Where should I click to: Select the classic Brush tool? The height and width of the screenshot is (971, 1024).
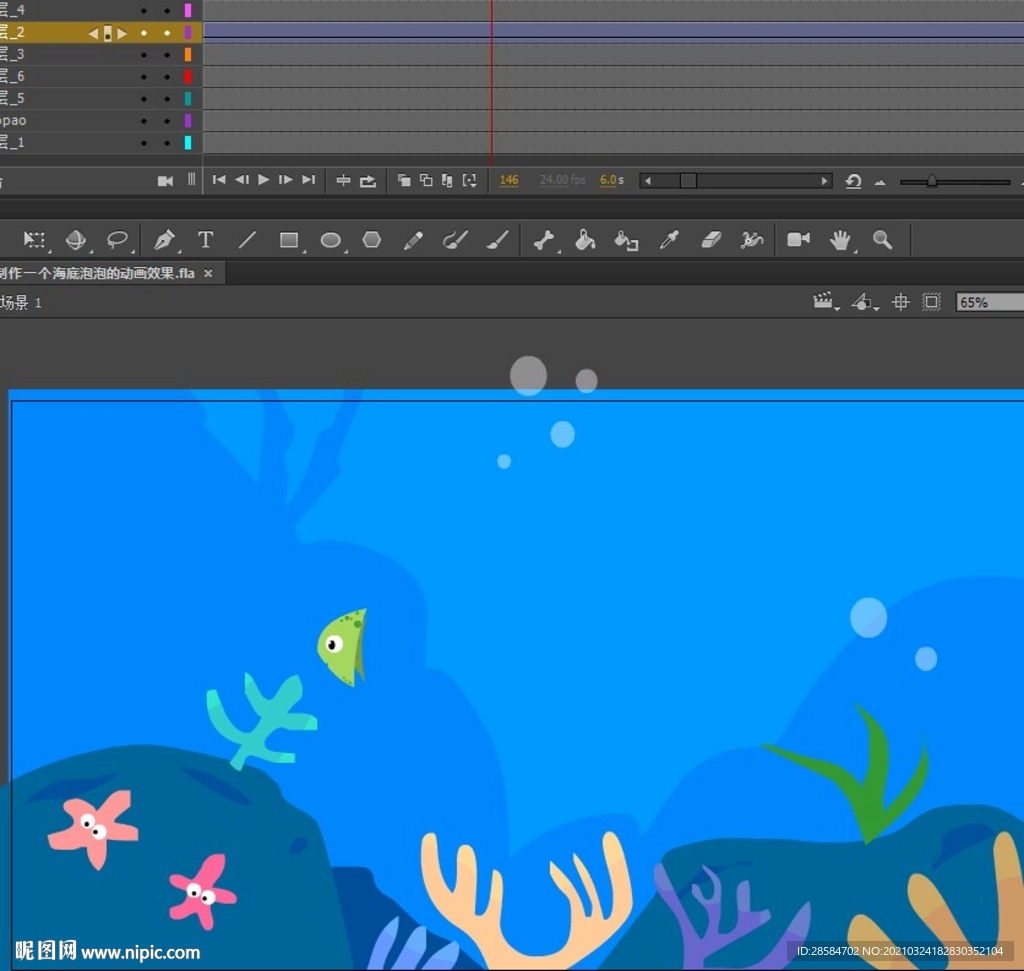click(x=498, y=240)
